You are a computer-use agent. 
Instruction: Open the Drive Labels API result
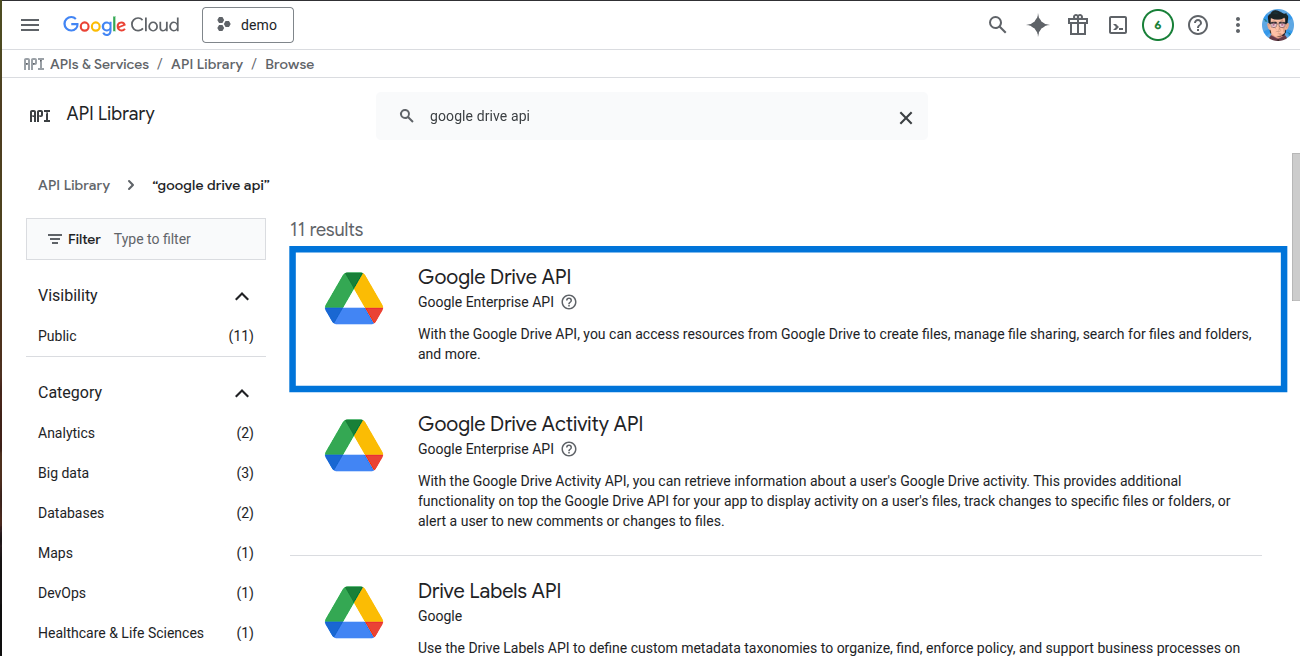pos(489,591)
